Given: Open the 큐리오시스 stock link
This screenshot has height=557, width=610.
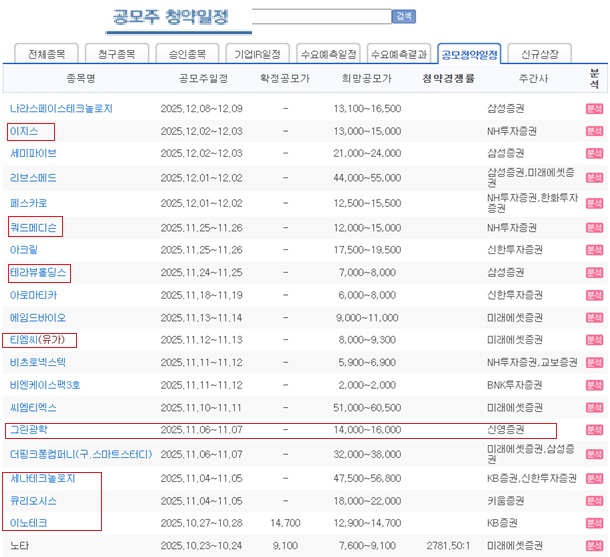Looking at the screenshot, I should pyautogui.click(x=33, y=501).
